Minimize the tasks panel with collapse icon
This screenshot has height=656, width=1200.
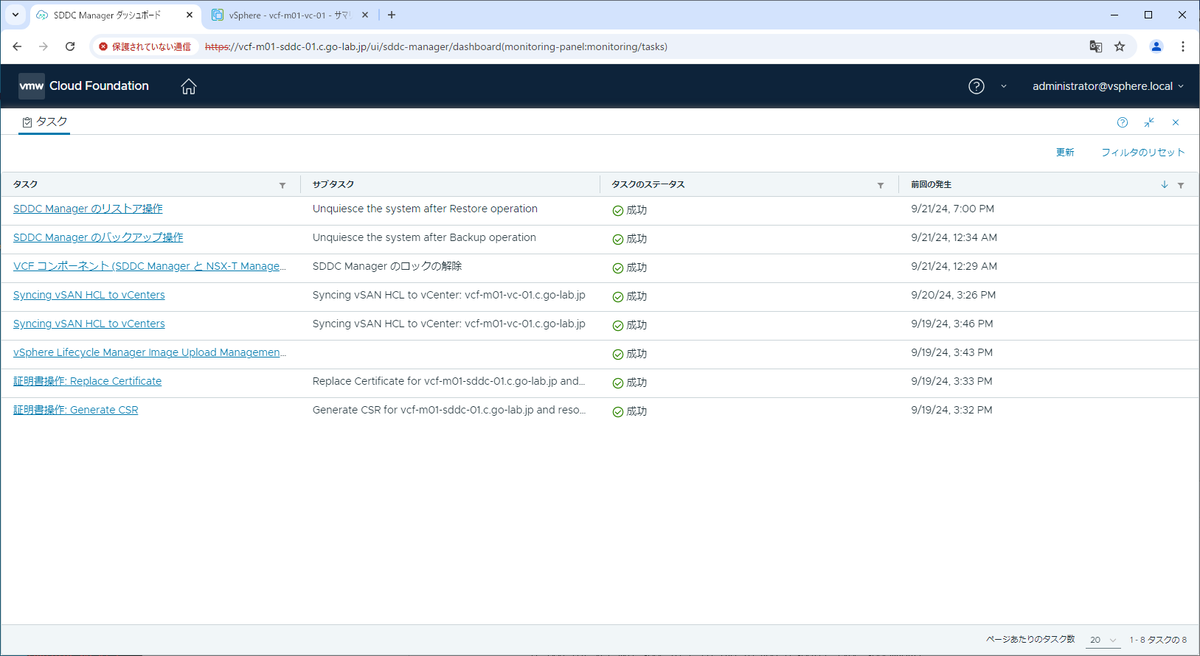(x=1149, y=122)
